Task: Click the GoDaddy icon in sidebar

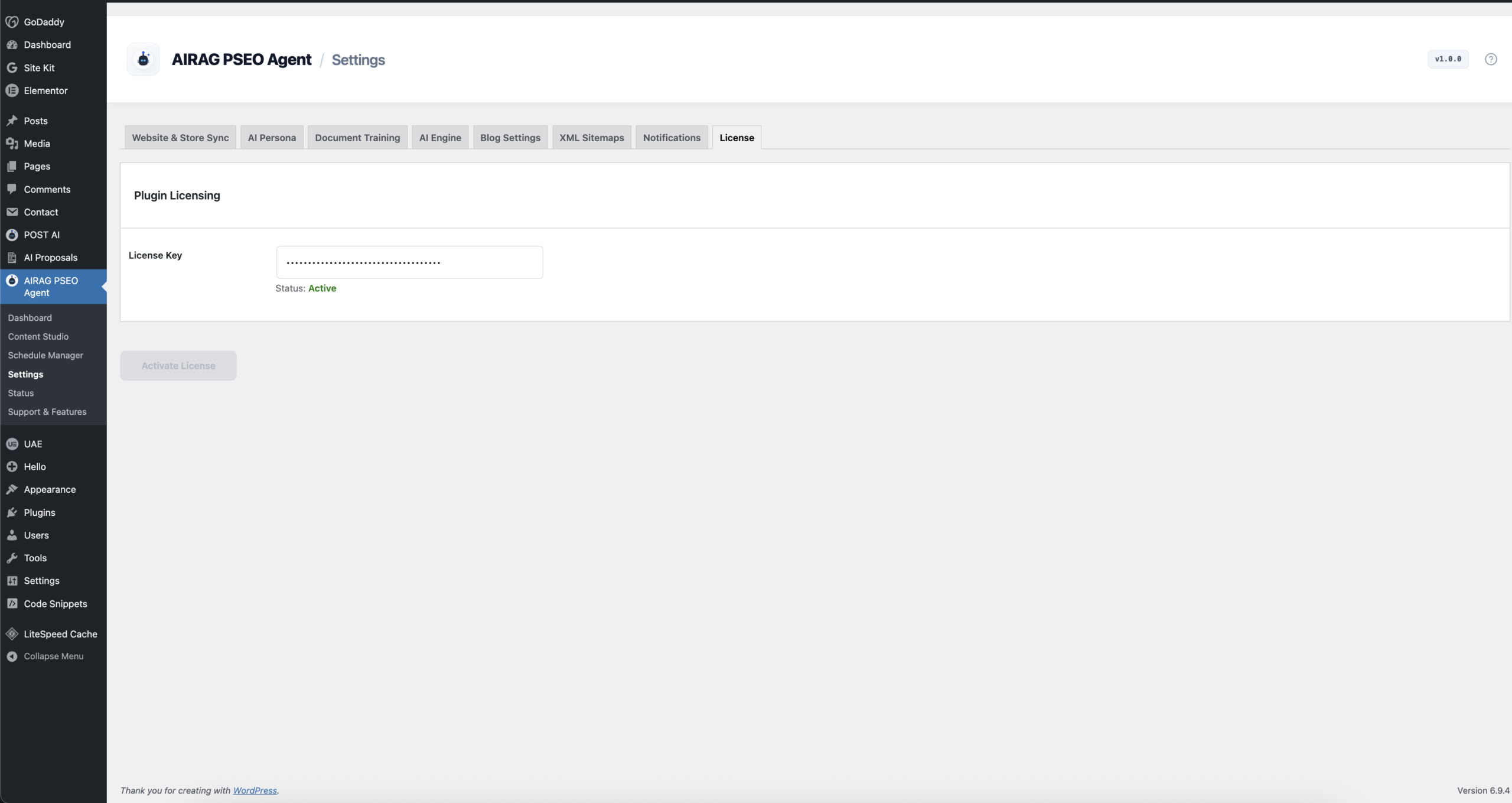Action: tap(12, 22)
